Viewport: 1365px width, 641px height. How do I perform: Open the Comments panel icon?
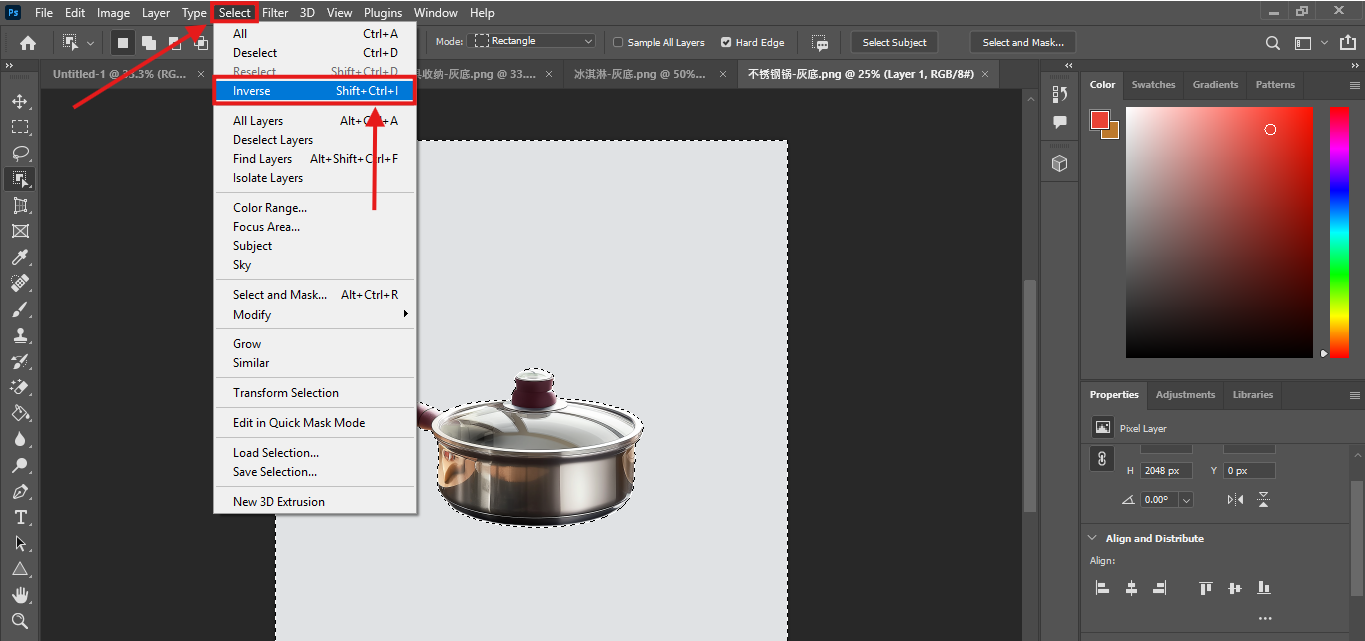click(x=1060, y=122)
